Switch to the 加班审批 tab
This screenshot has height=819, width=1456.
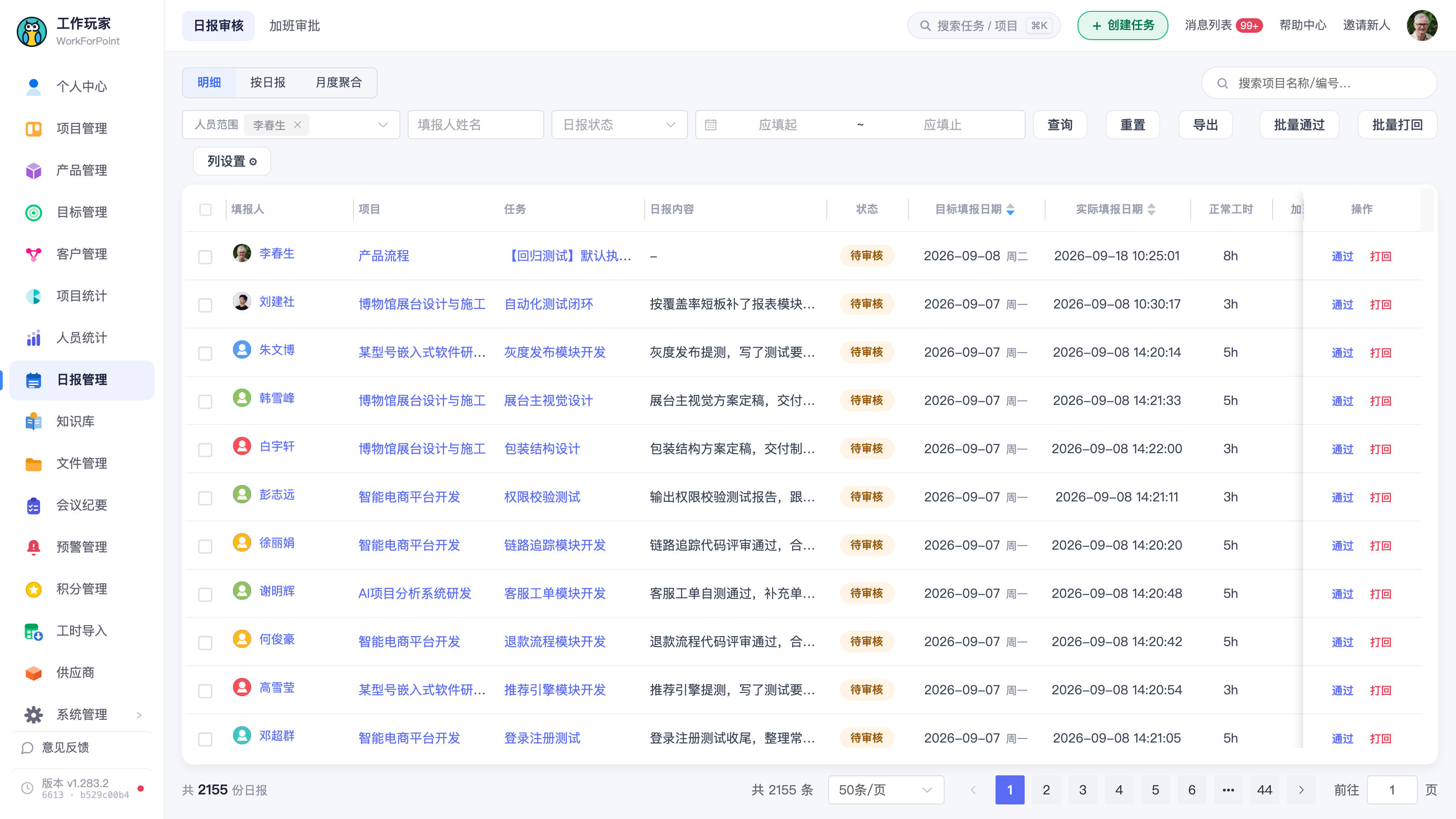tap(294, 25)
